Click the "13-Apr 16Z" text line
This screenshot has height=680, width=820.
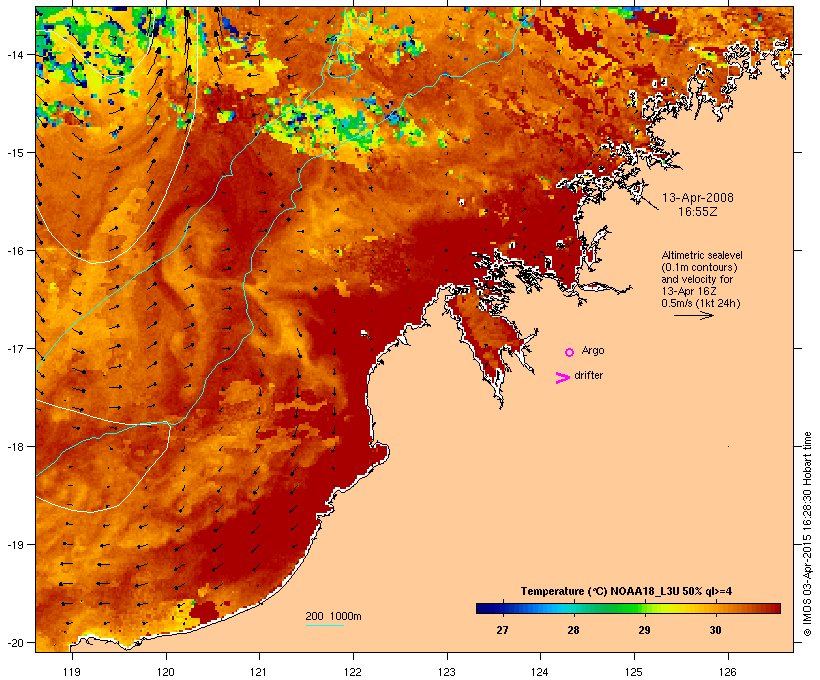[689, 291]
